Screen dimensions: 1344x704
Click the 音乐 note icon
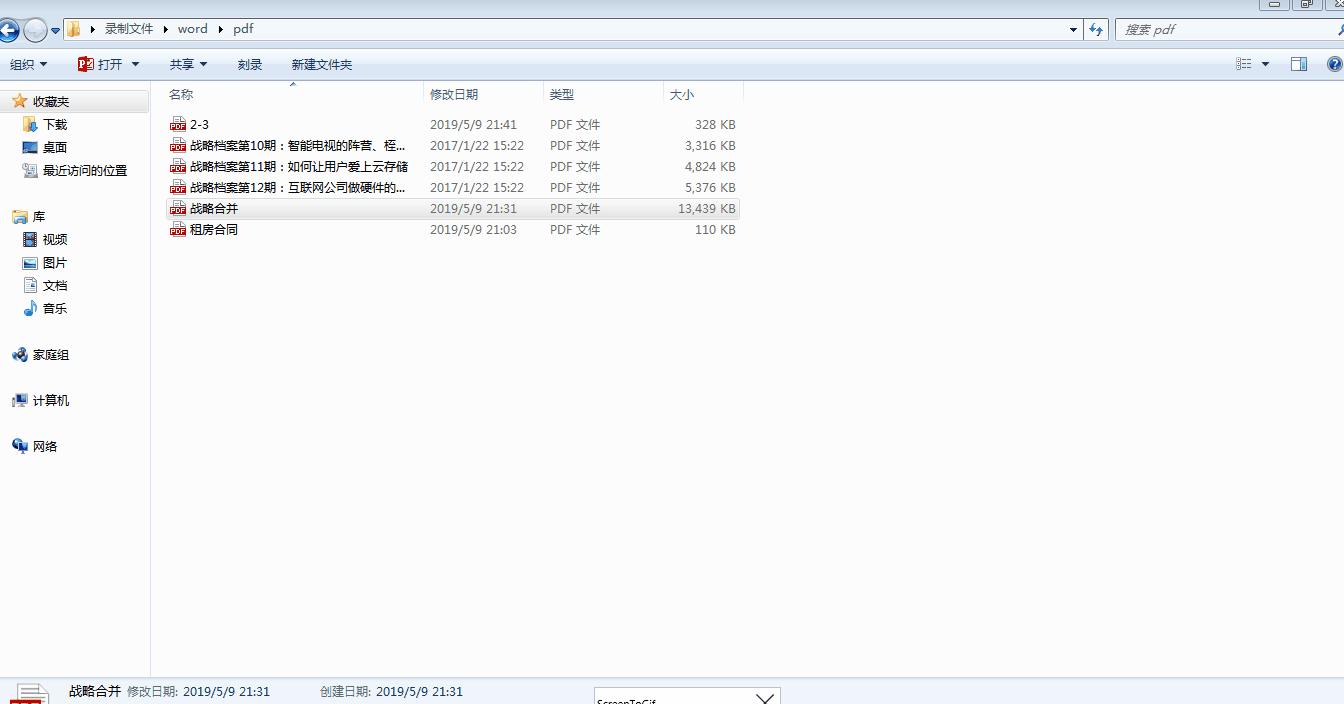[x=30, y=308]
